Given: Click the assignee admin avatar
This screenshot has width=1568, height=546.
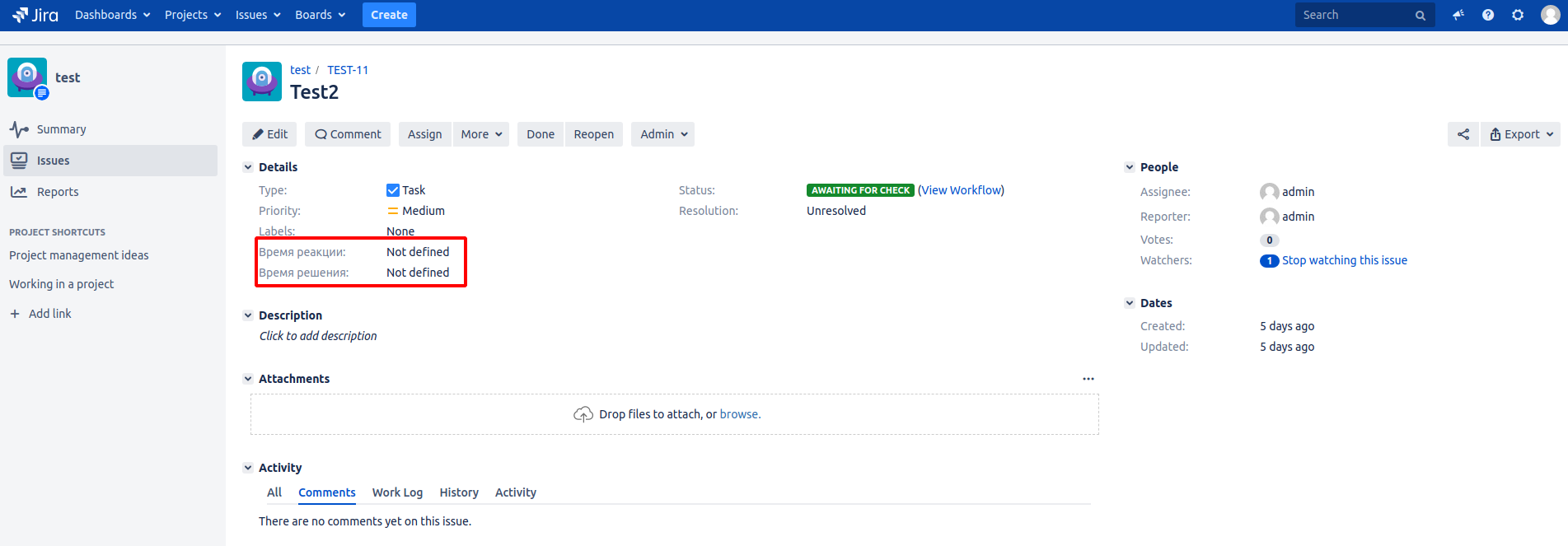Looking at the screenshot, I should tap(1270, 192).
